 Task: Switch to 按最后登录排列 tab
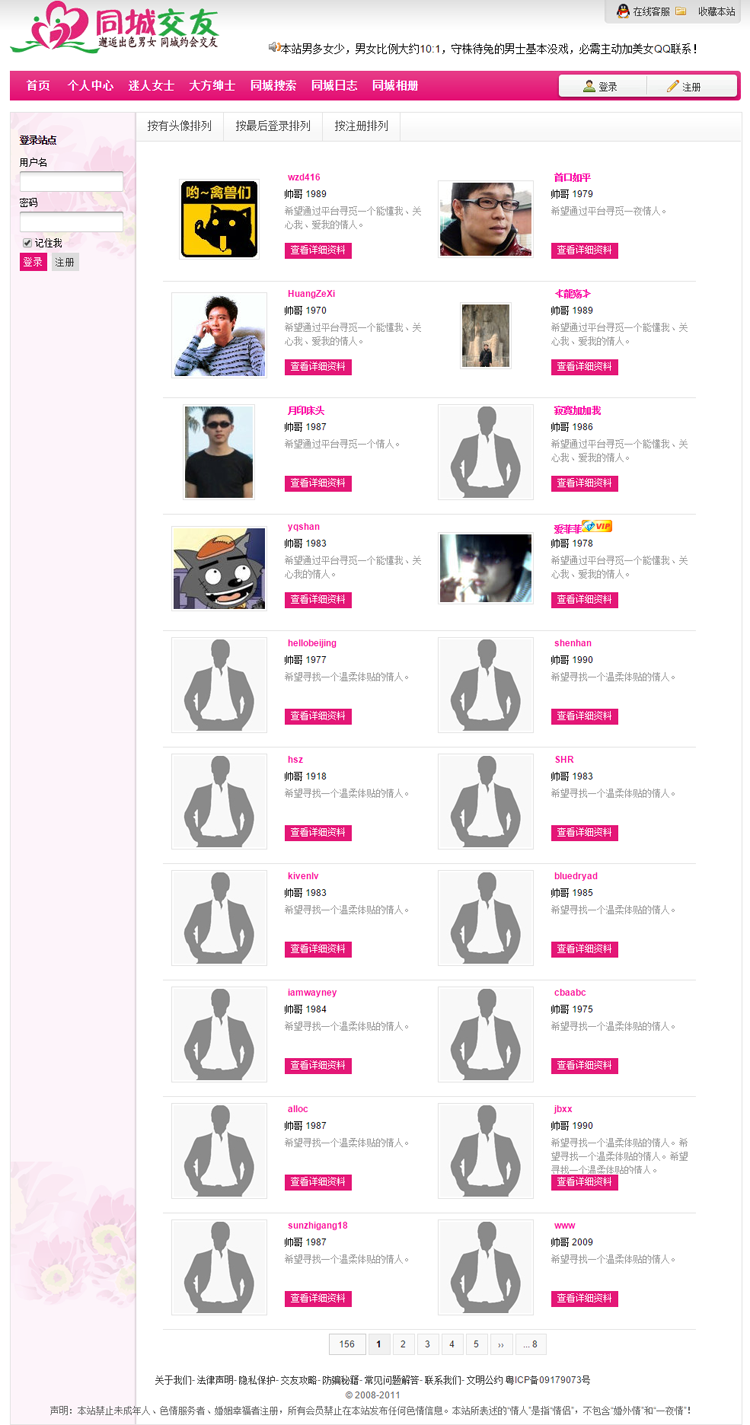click(x=273, y=126)
